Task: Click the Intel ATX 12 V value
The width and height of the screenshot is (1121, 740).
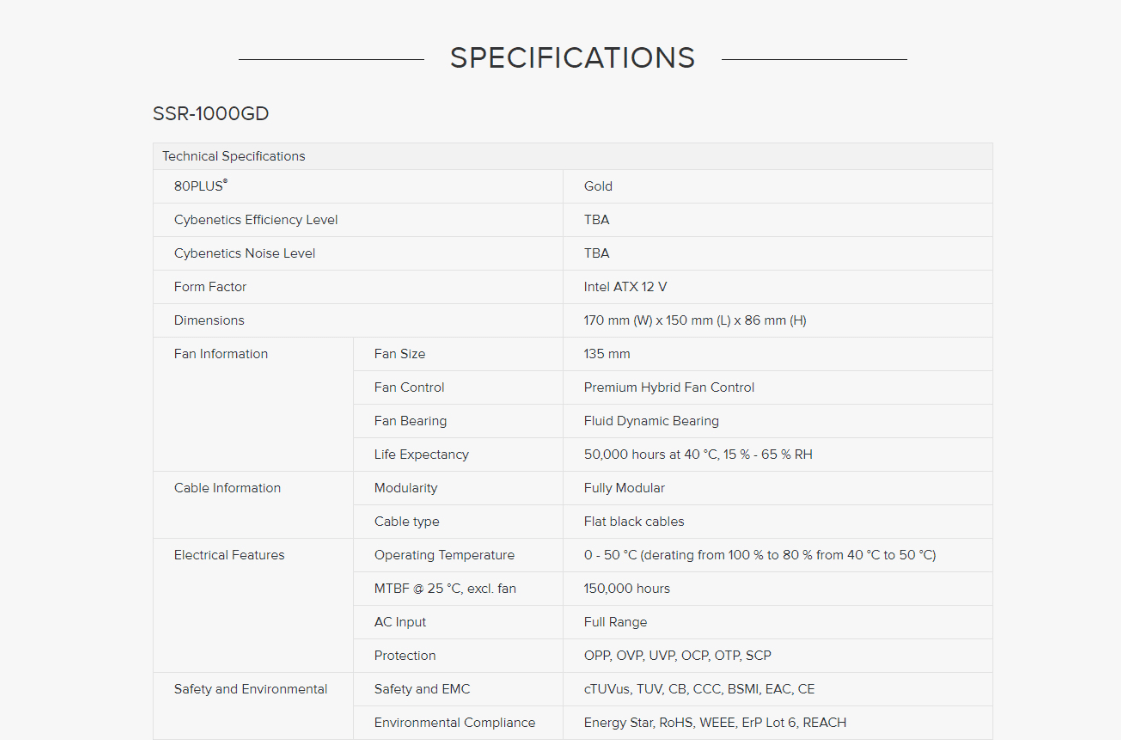Action: pos(625,287)
